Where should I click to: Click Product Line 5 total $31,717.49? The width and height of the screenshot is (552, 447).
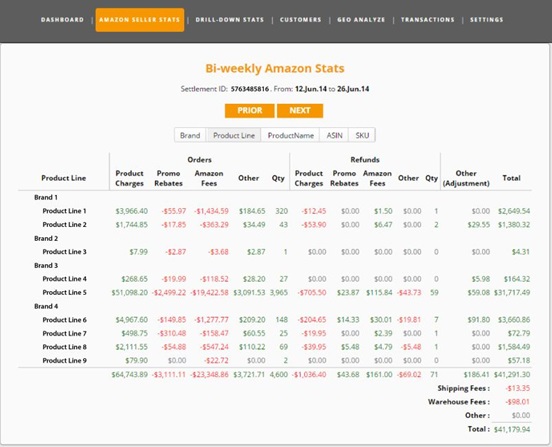coord(512,292)
